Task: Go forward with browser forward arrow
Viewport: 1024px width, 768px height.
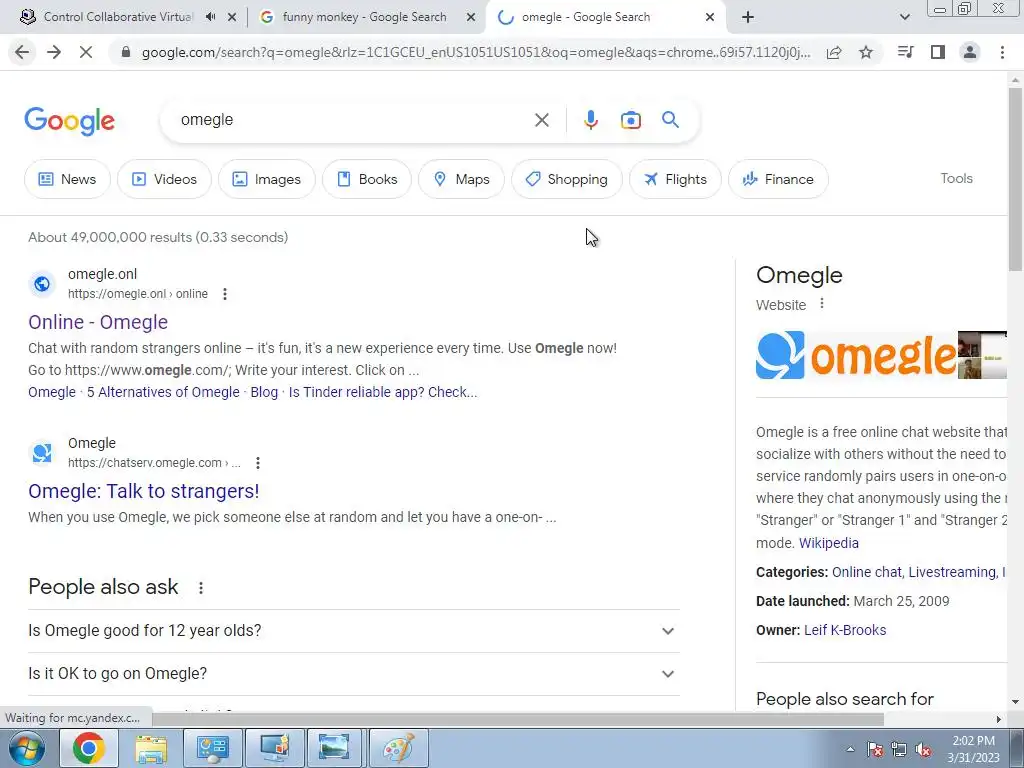Action: (54, 52)
